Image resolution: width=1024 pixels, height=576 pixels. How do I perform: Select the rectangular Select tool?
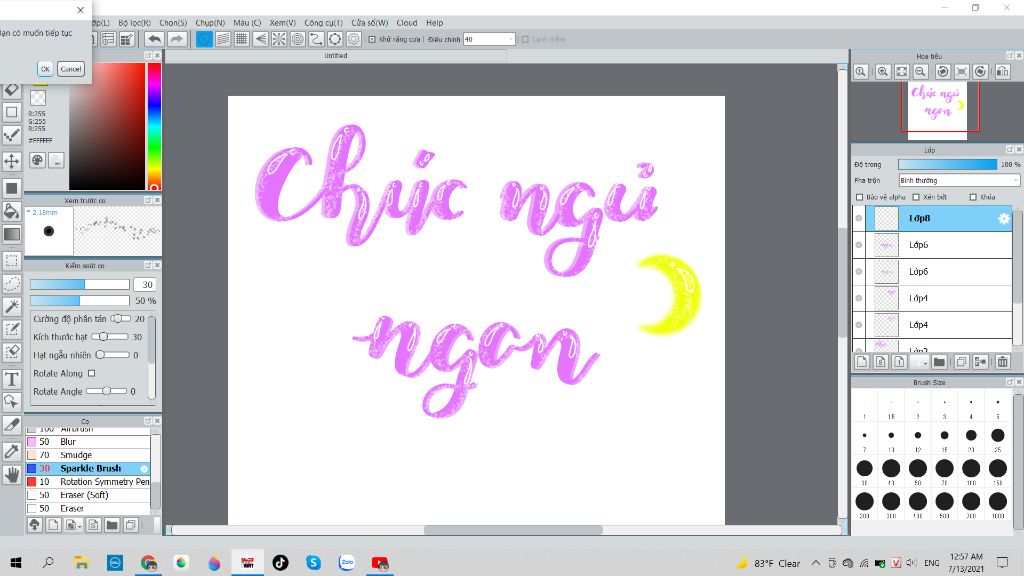click(12, 261)
